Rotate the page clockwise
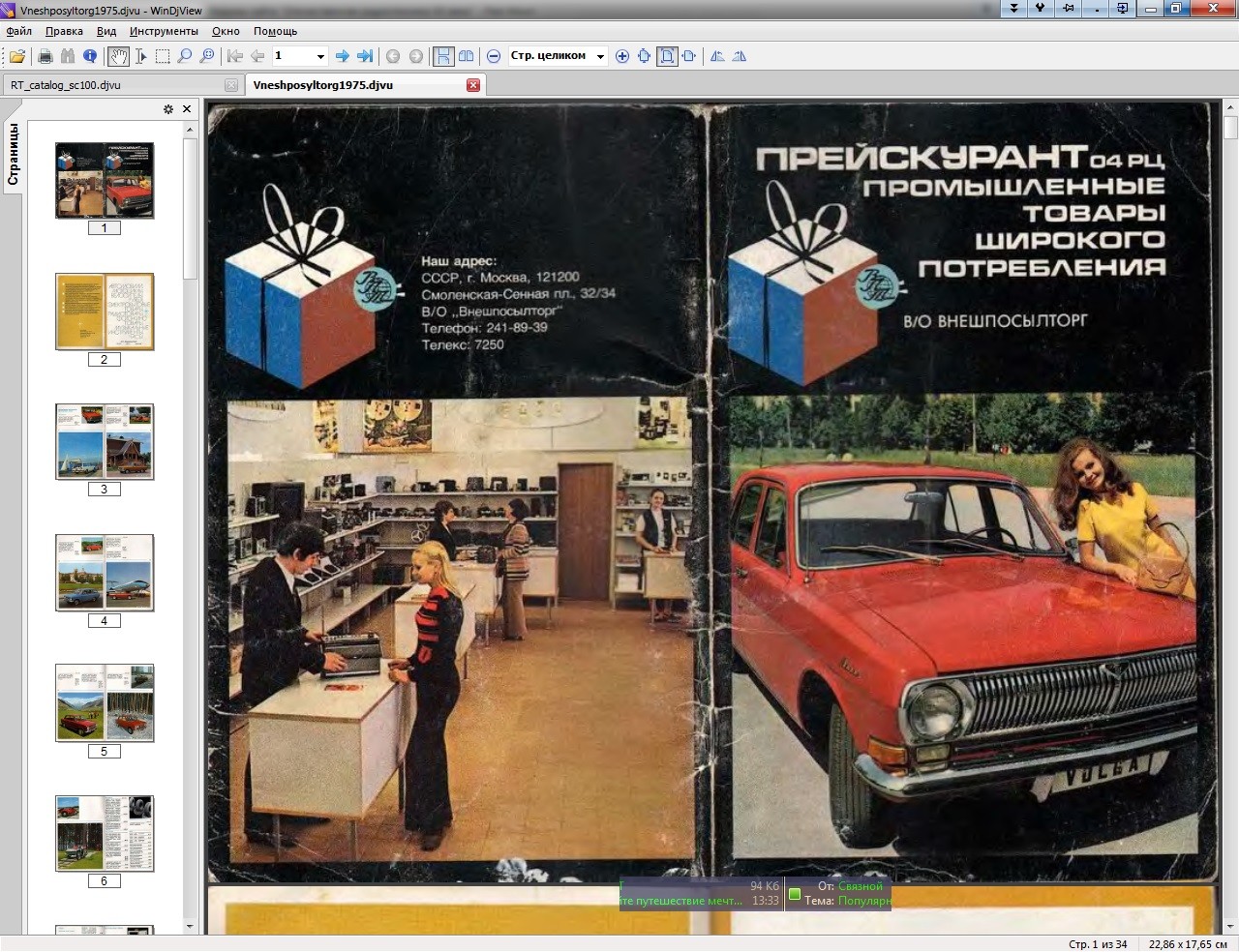The height and width of the screenshot is (952, 1239). pyautogui.click(x=740, y=56)
